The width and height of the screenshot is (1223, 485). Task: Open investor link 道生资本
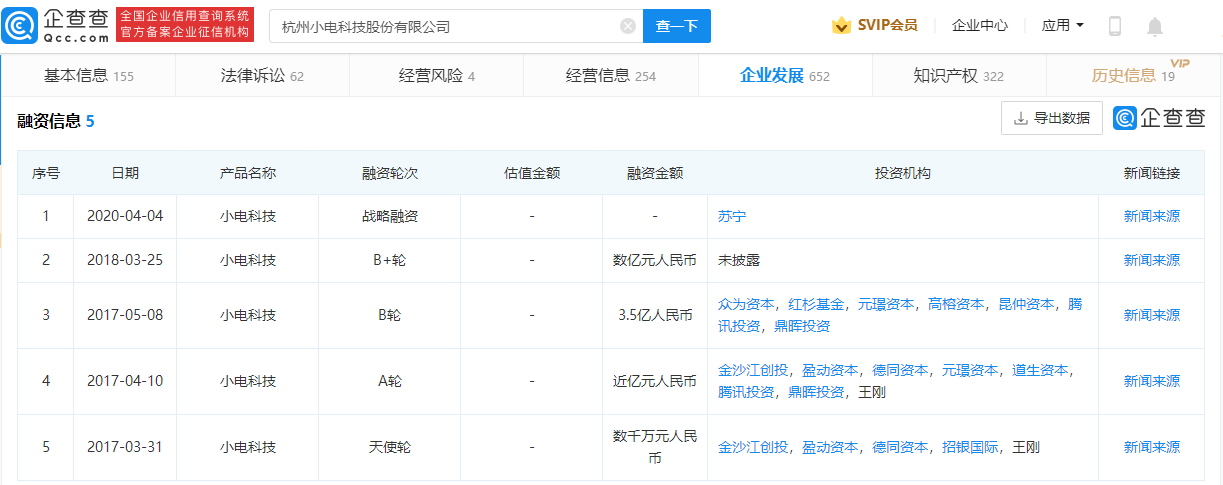click(1040, 370)
